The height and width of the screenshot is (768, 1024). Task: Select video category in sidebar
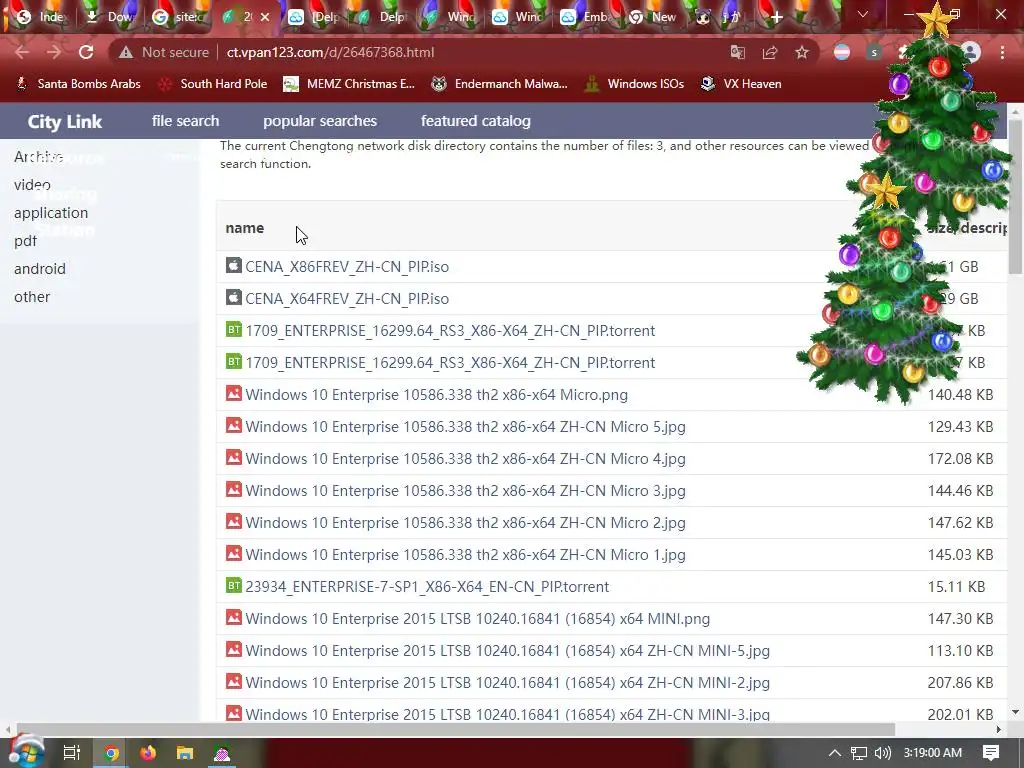click(32, 185)
